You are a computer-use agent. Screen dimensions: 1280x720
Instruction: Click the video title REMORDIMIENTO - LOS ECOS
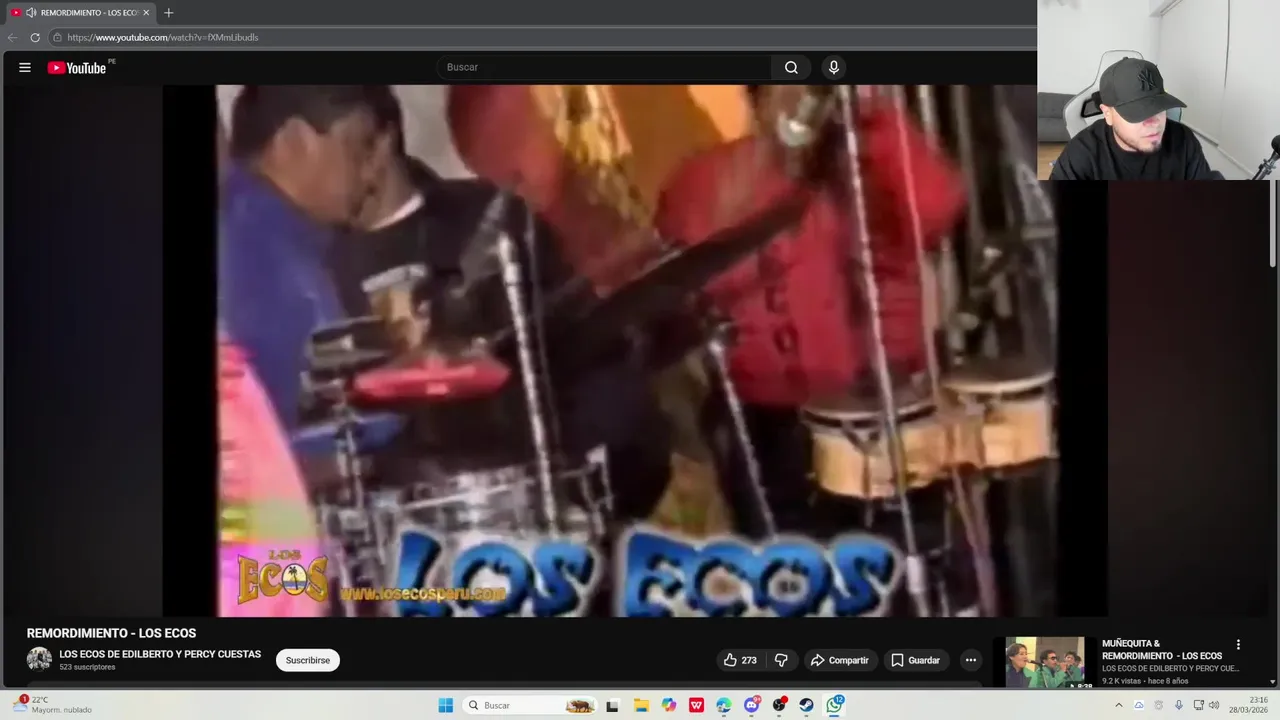pos(111,633)
